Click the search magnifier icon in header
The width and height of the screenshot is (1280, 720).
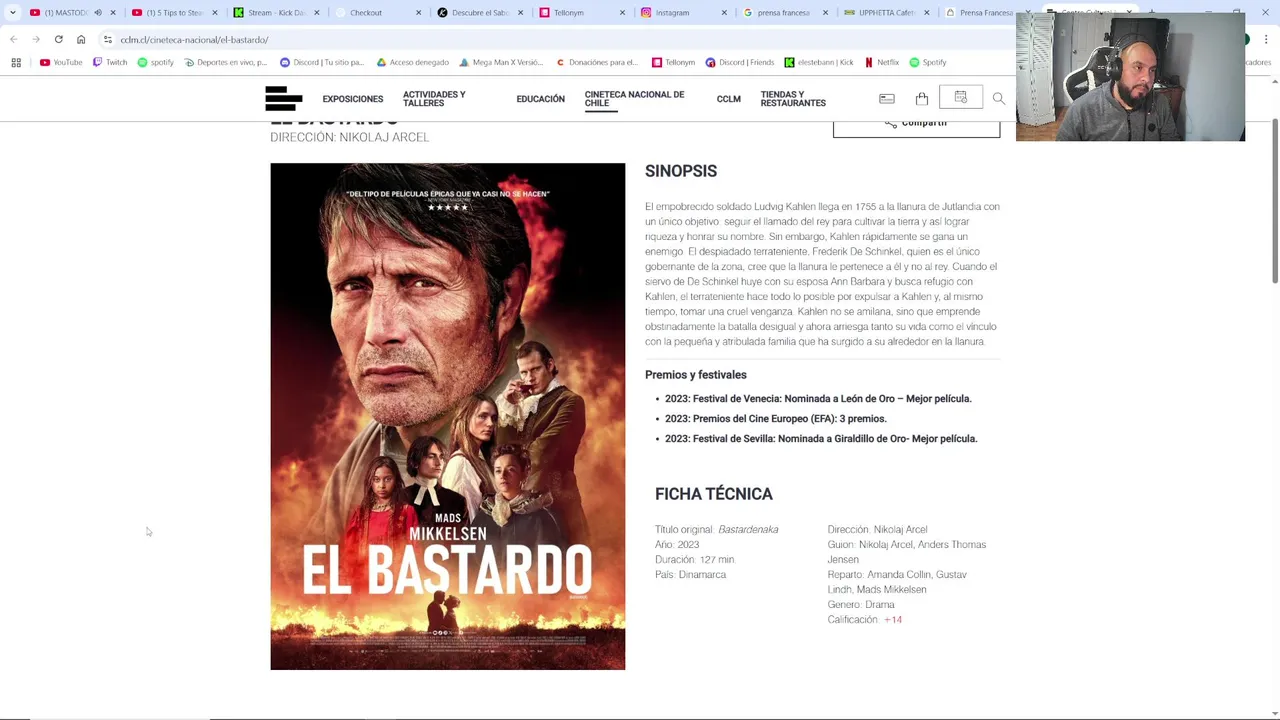(x=998, y=99)
